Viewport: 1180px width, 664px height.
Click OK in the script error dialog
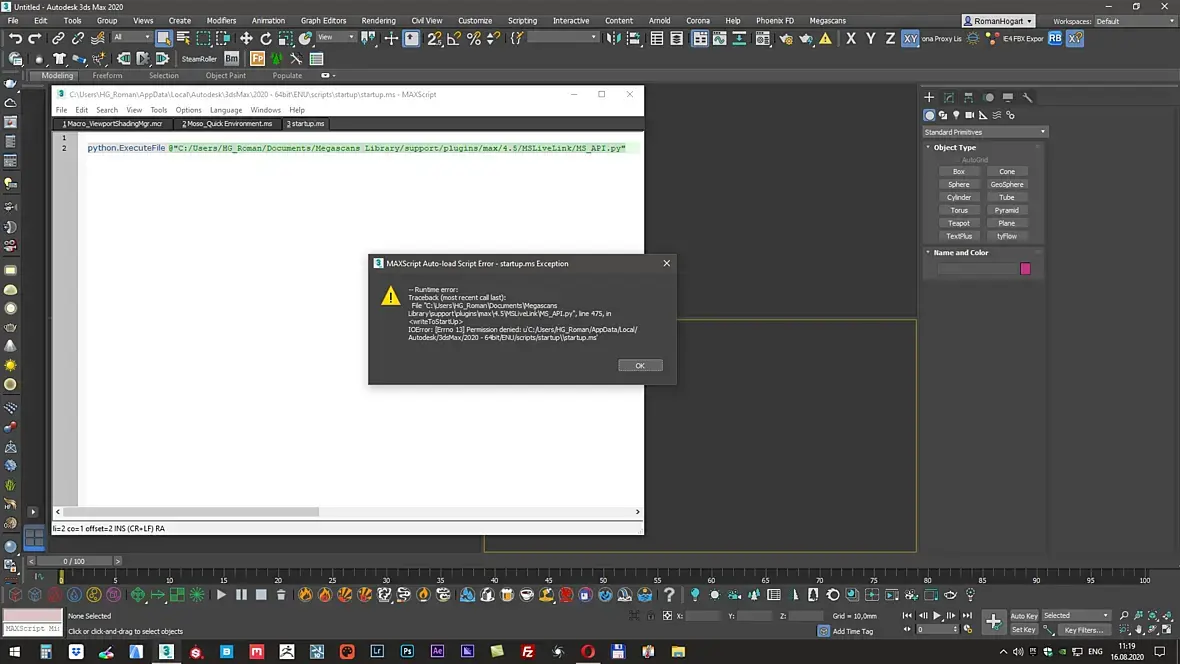click(640, 365)
